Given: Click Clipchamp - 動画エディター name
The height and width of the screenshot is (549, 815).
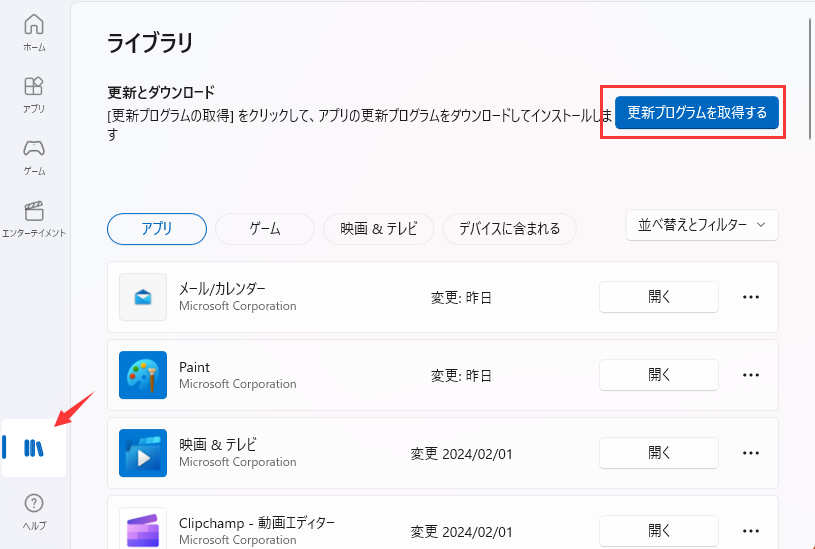Looking at the screenshot, I should 257,523.
